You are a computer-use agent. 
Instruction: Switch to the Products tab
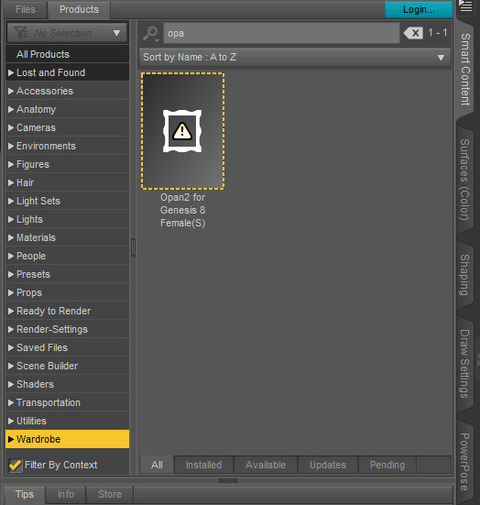click(x=79, y=9)
